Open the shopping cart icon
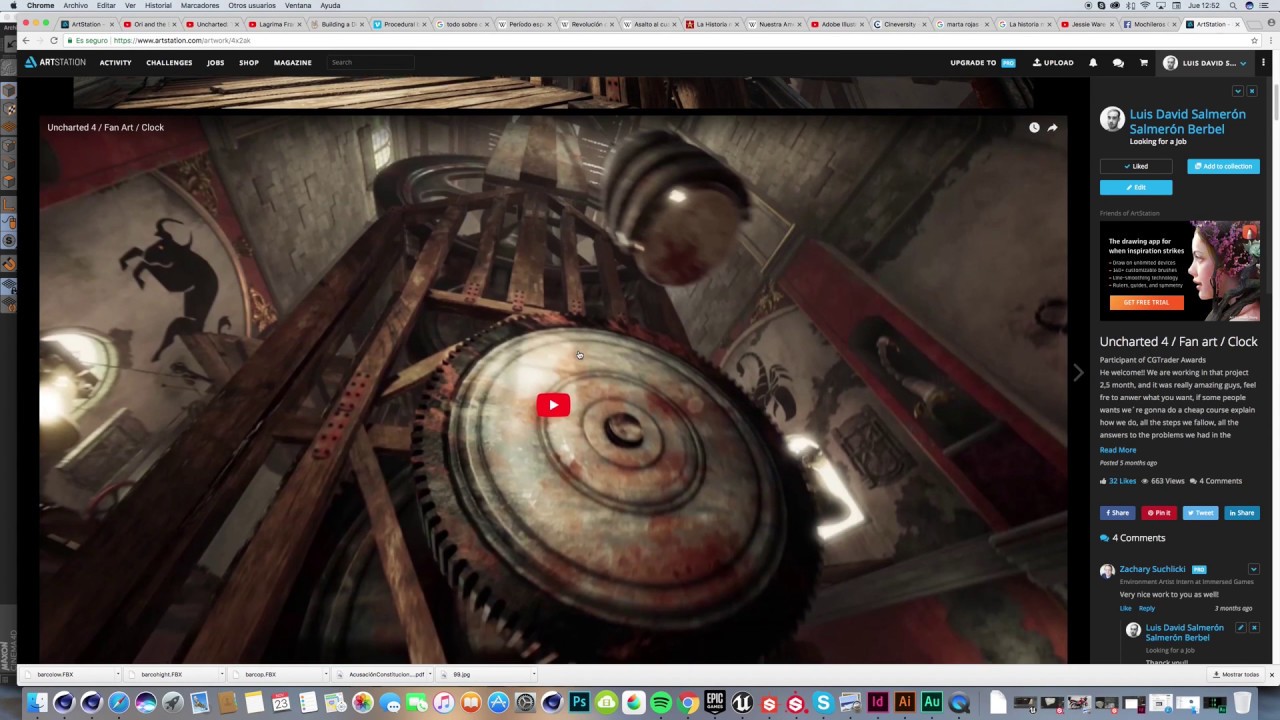Image resolution: width=1280 pixels, height=720 pixels. tap(1144, 63)
